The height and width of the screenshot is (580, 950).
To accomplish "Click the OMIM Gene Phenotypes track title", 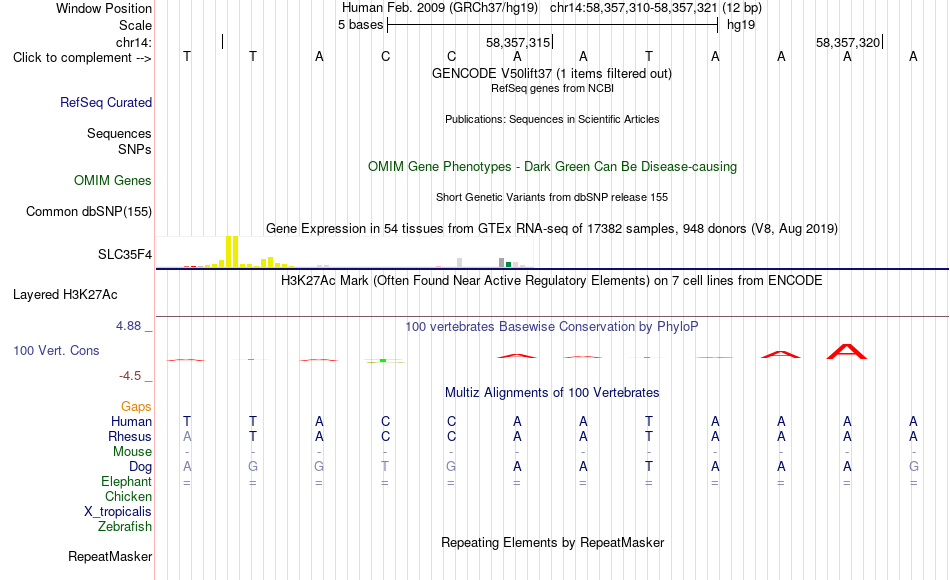I will pos(553,167).
